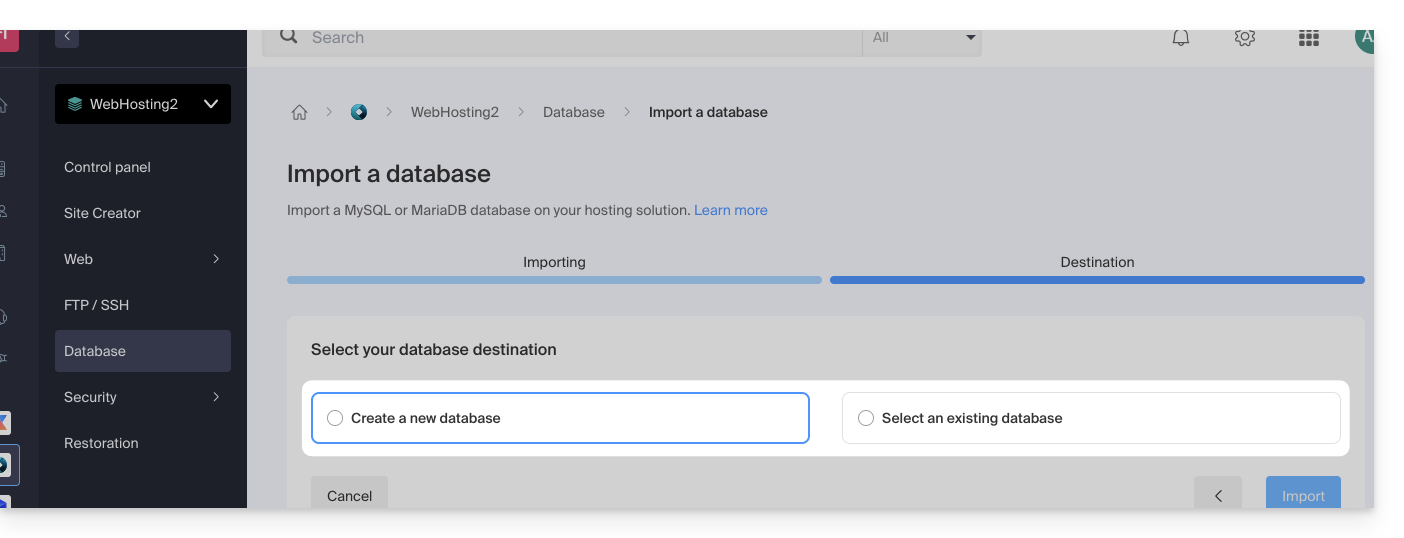
Task: Open the settings gear icon
Action: [1244, 38]
